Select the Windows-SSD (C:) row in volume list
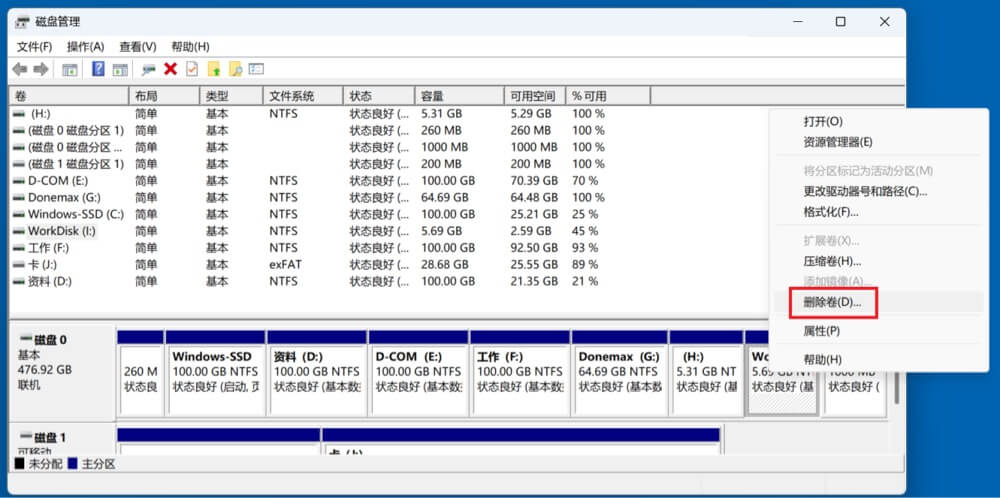The image size is (1000, 498). pyautogui.click(x=75, y=214)
